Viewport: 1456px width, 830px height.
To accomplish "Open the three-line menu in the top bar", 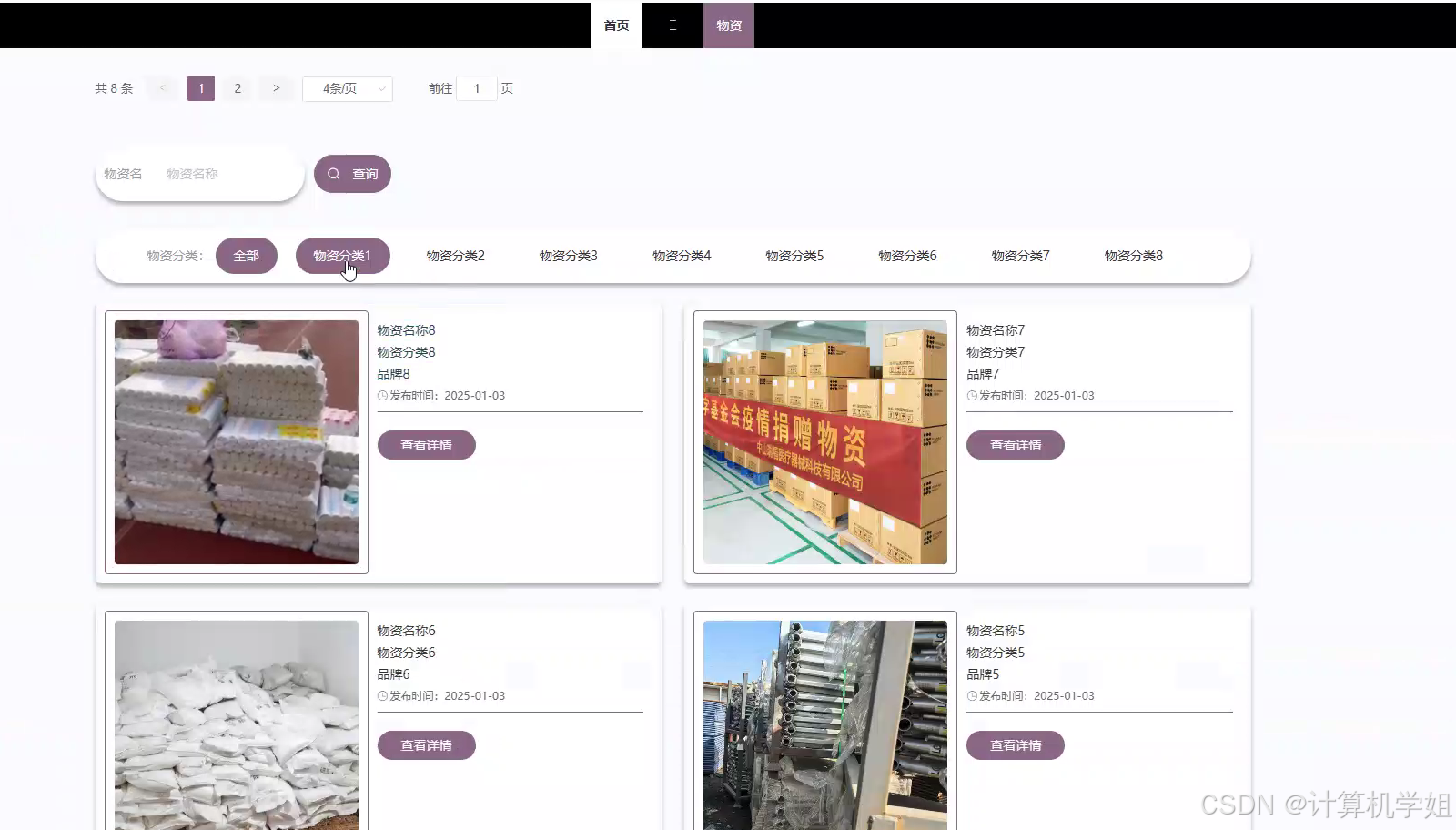I will click(672, 25).
